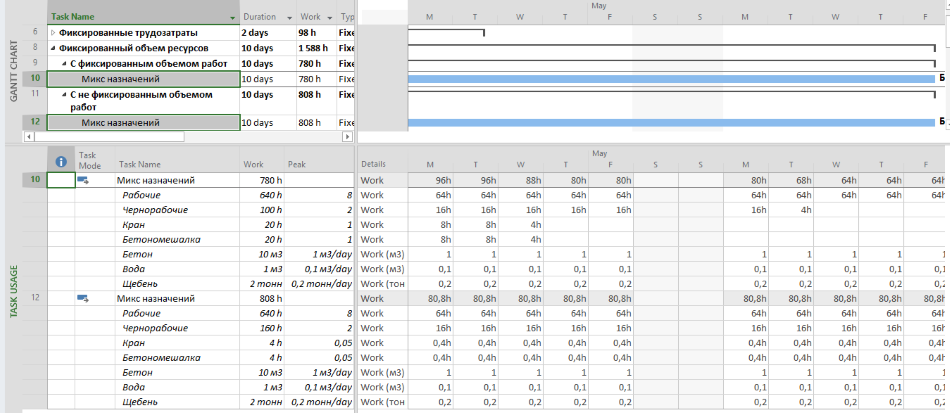Select the 88h timephased work cell
This screenshot has height=413, width=950.
coord(520,180)
